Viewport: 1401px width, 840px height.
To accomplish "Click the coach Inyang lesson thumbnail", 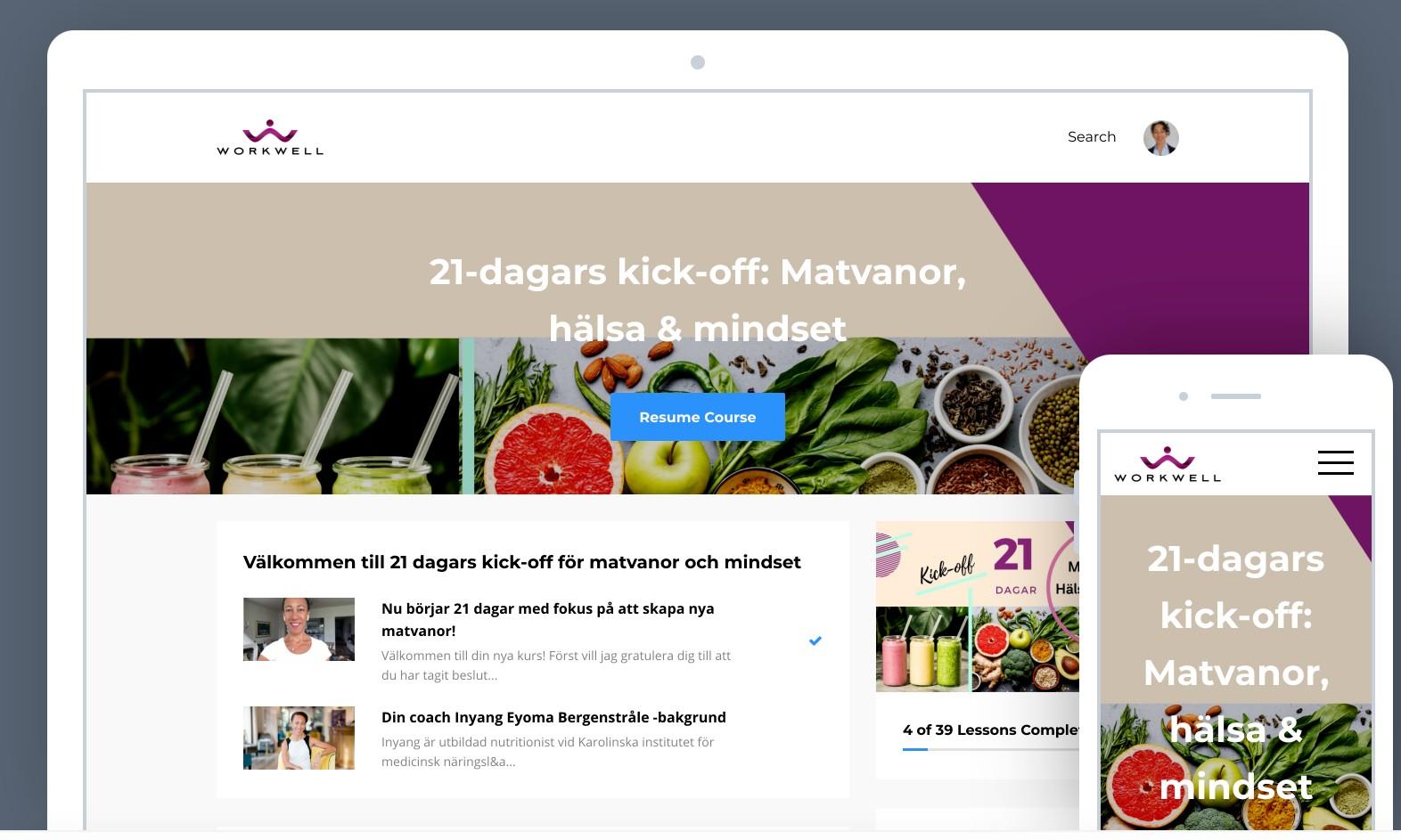I will click(299, 738).
